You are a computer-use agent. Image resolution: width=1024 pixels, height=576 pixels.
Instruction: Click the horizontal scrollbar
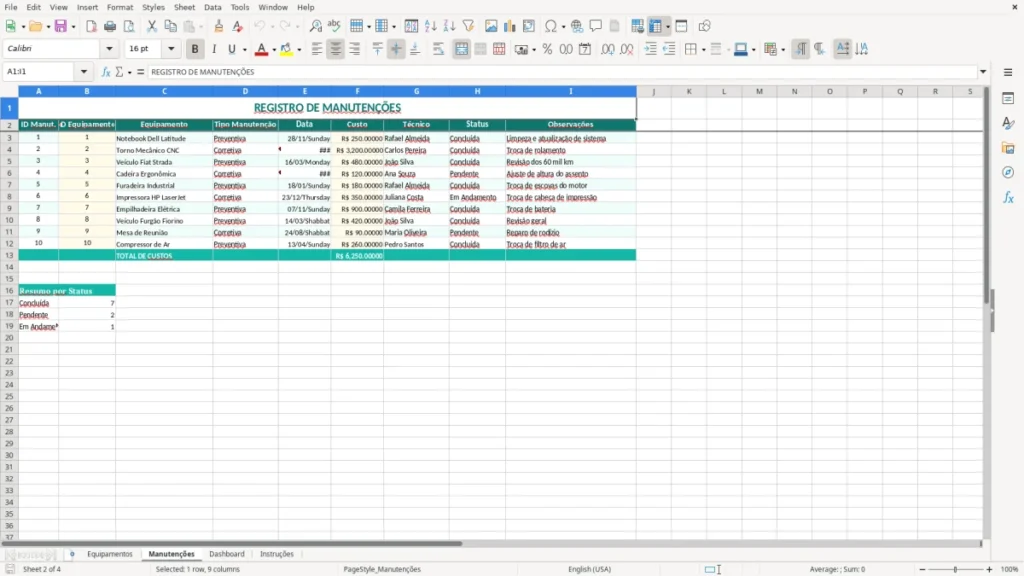232,543
